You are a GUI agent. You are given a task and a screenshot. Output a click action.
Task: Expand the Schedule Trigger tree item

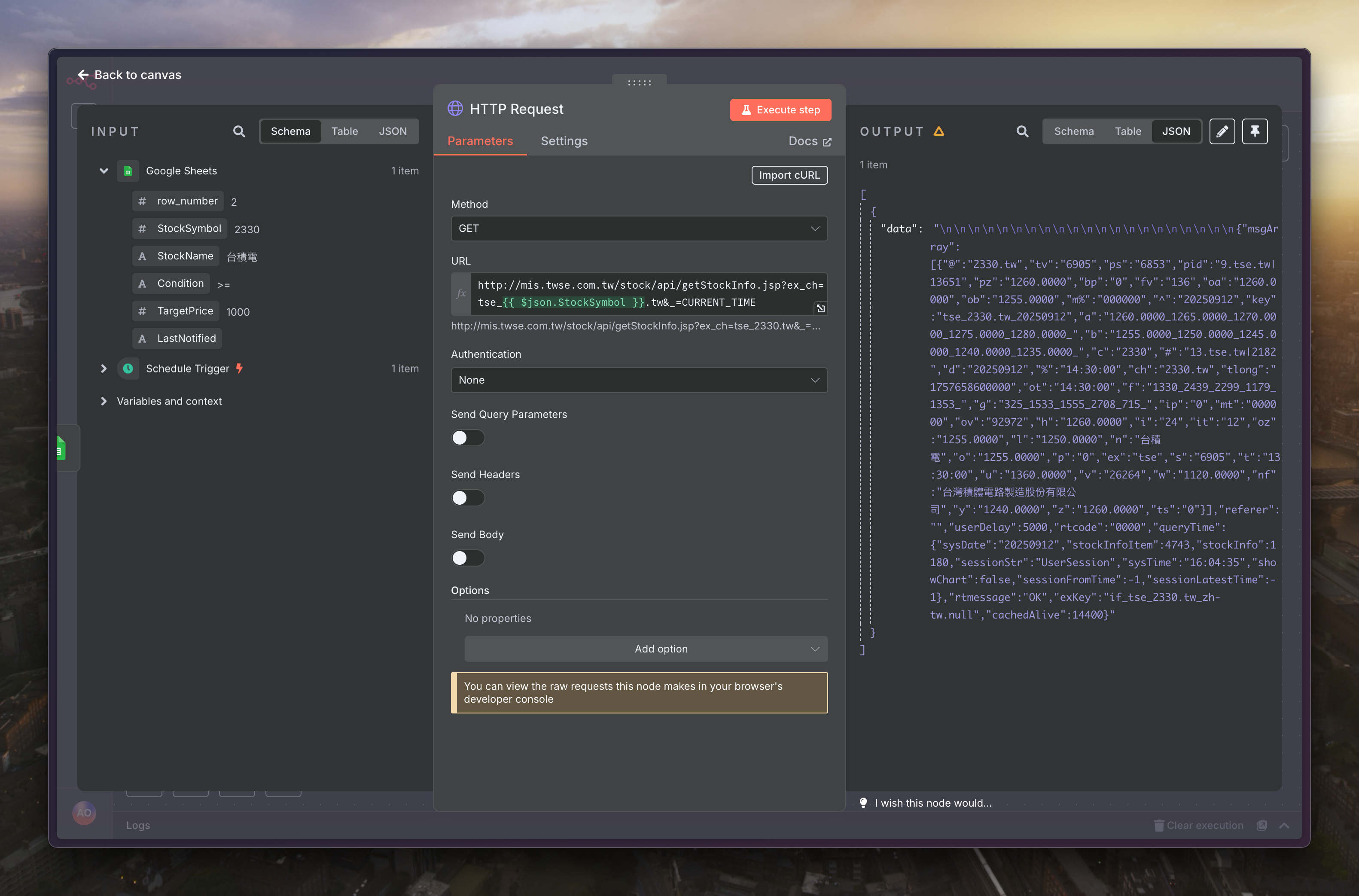coord(104,369)
